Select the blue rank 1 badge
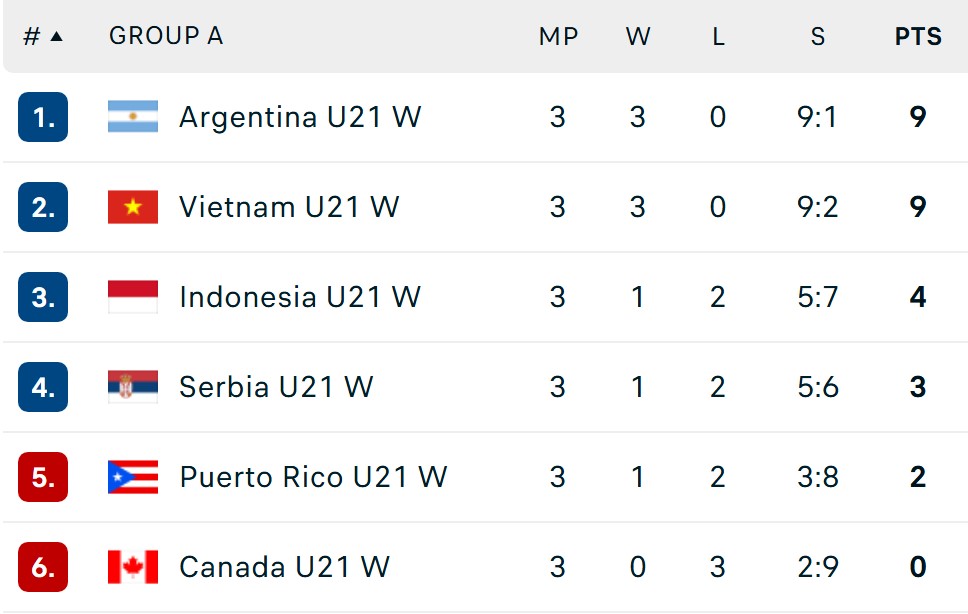Screen dimensions: 968x614 pyautogui.click(x=43, y=117)
